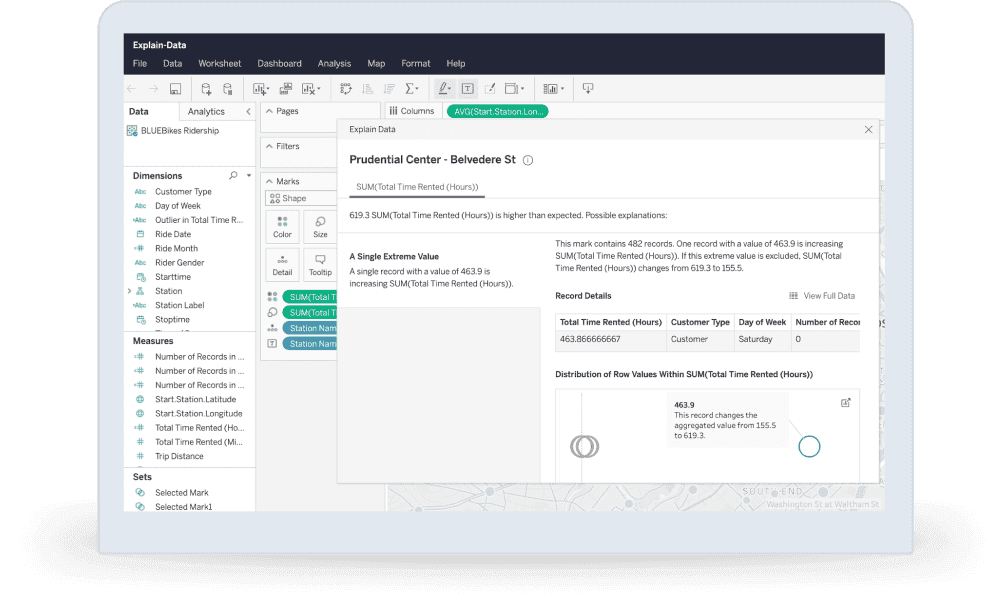Switch to the Analytics tab
This screenshot has width=1008, height=599.
click(206, 112)
